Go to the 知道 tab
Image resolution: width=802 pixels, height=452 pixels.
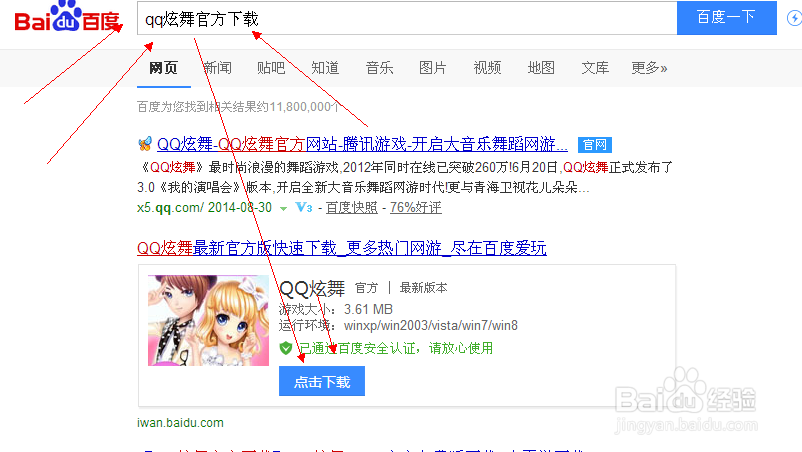325,68
